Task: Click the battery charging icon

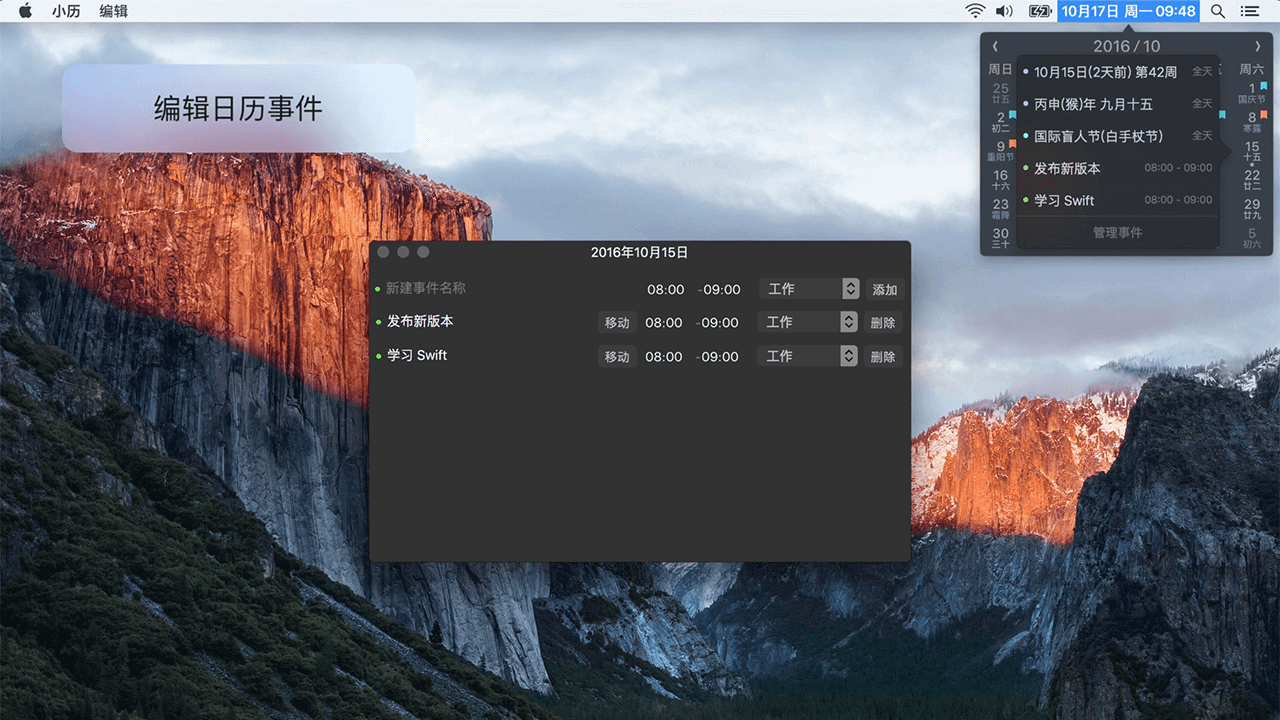Action: 1040,11
